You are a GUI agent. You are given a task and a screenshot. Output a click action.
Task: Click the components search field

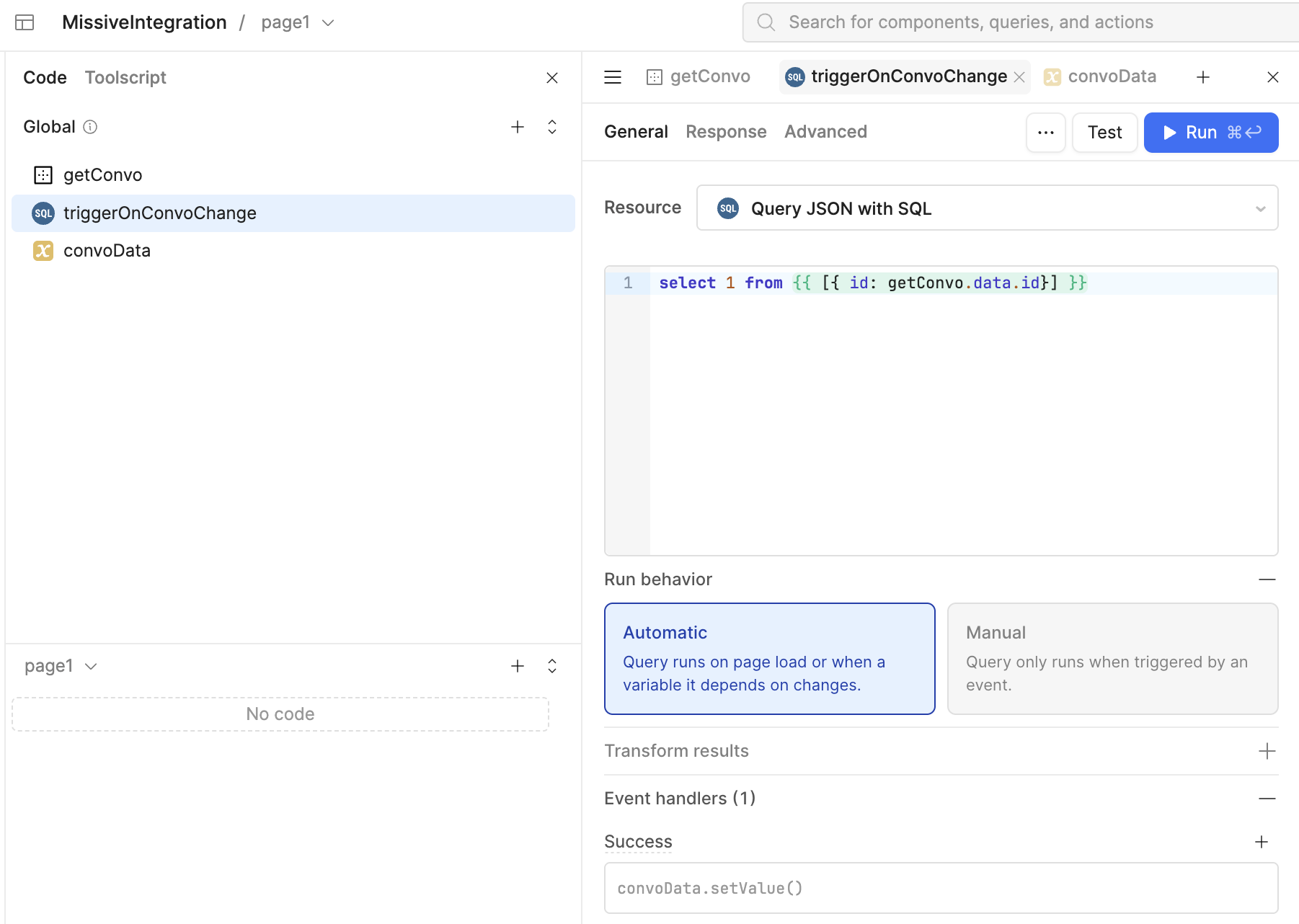pos(1024,22)
